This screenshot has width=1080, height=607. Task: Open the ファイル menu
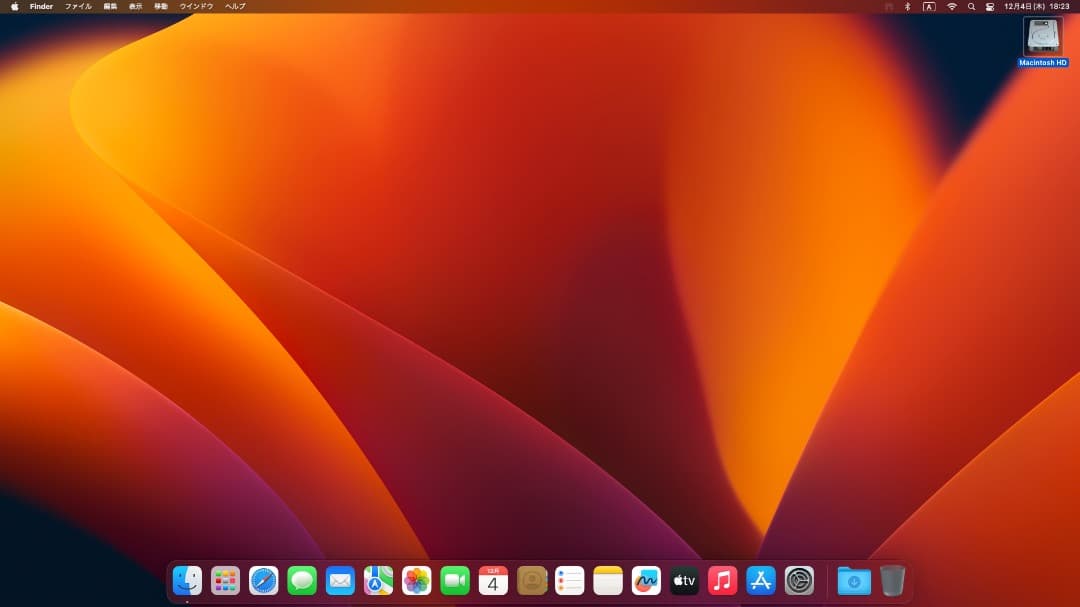(x=77, y=6)
